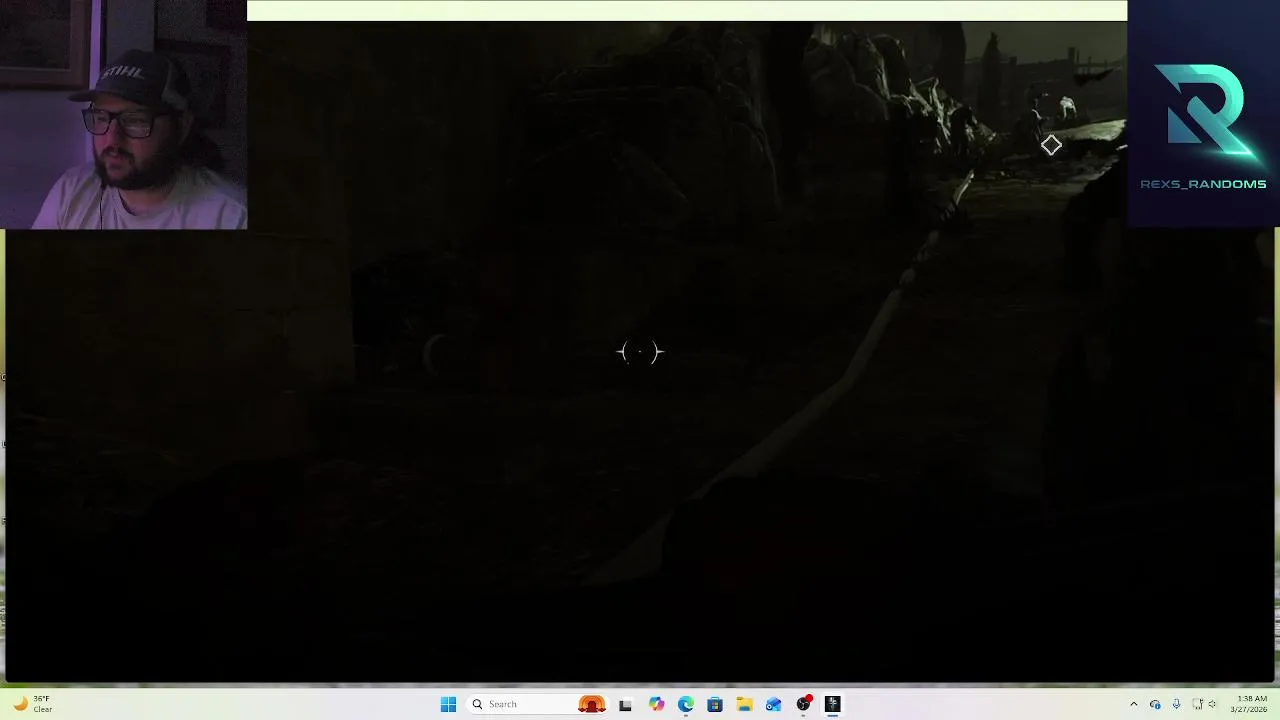Open Microsoft Edge from the taskbar
Image resolution: width=1280 pixels, height=720 pixels.
coord(685,704)
